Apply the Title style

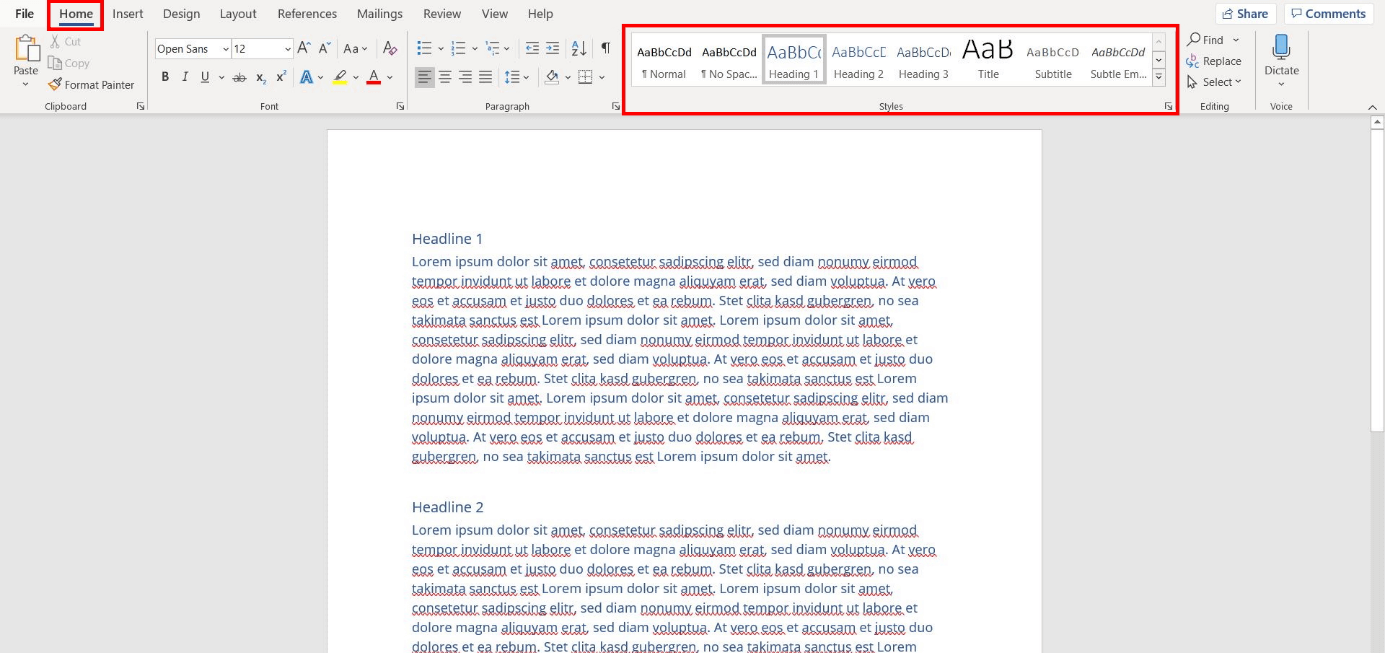988,61
